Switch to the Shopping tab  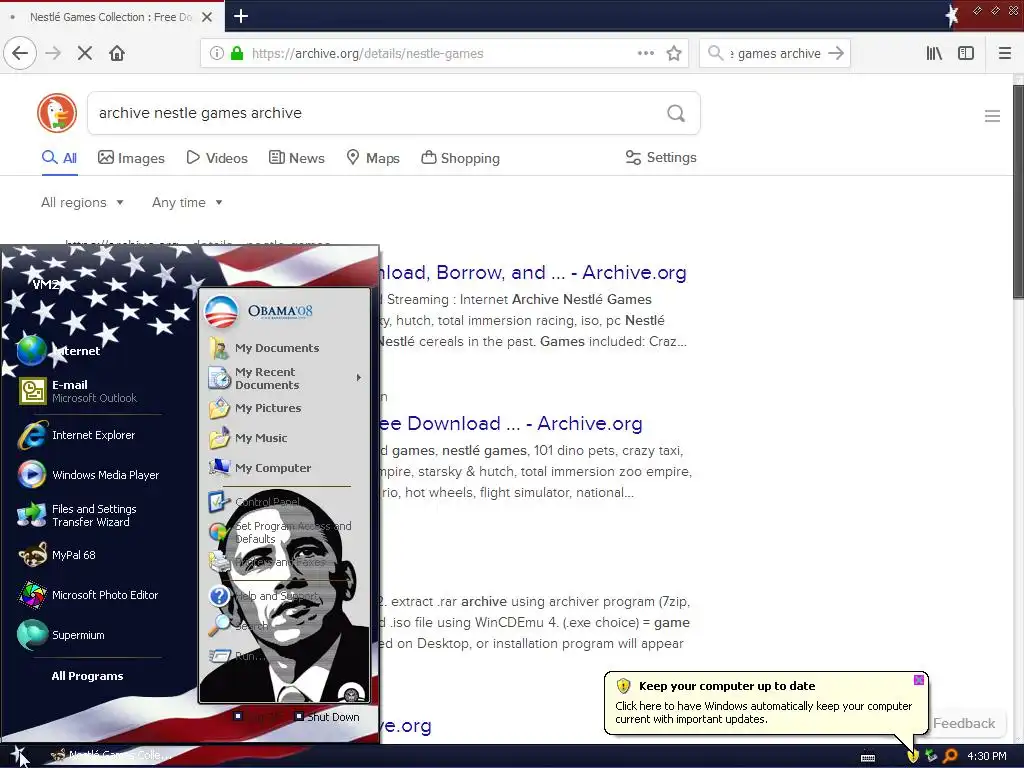coord(460,158)
